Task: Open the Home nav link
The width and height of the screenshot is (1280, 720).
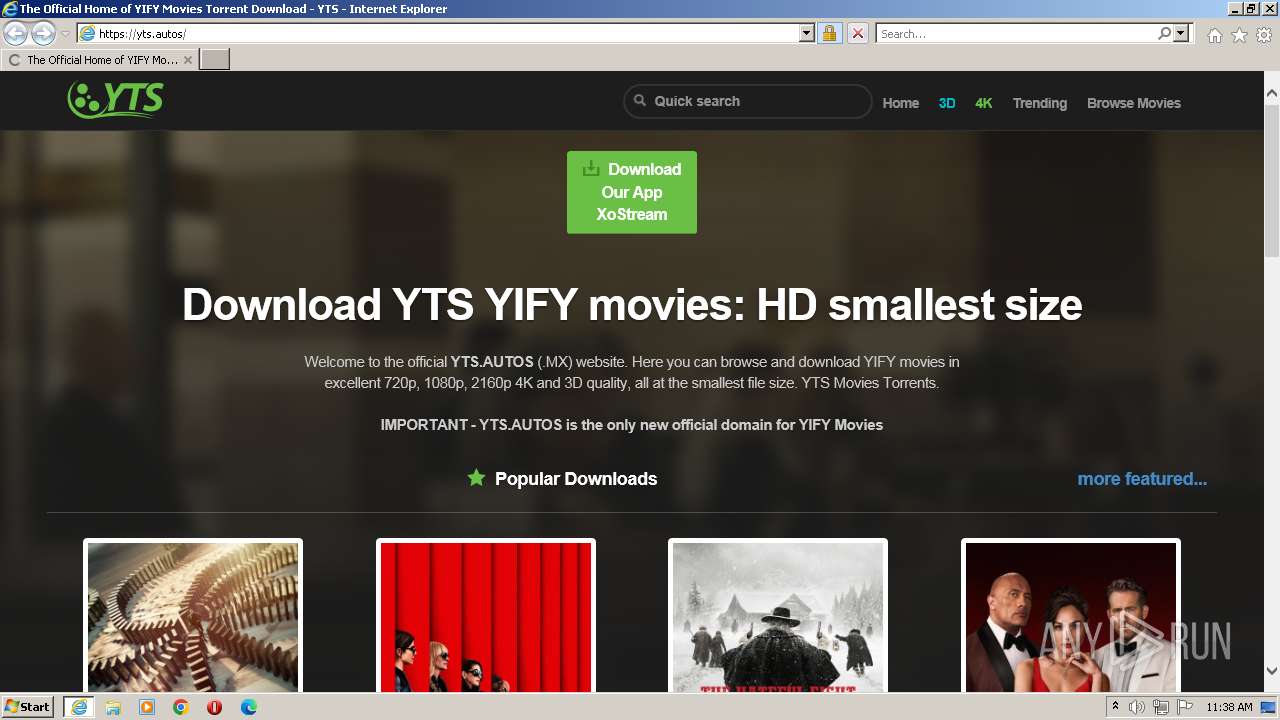Action: coord(900,103)
